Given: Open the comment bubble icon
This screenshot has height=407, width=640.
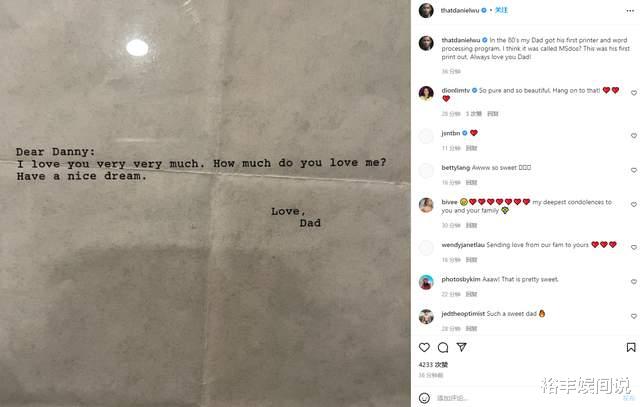Looking at the screenshot, I should click(443, 347).
